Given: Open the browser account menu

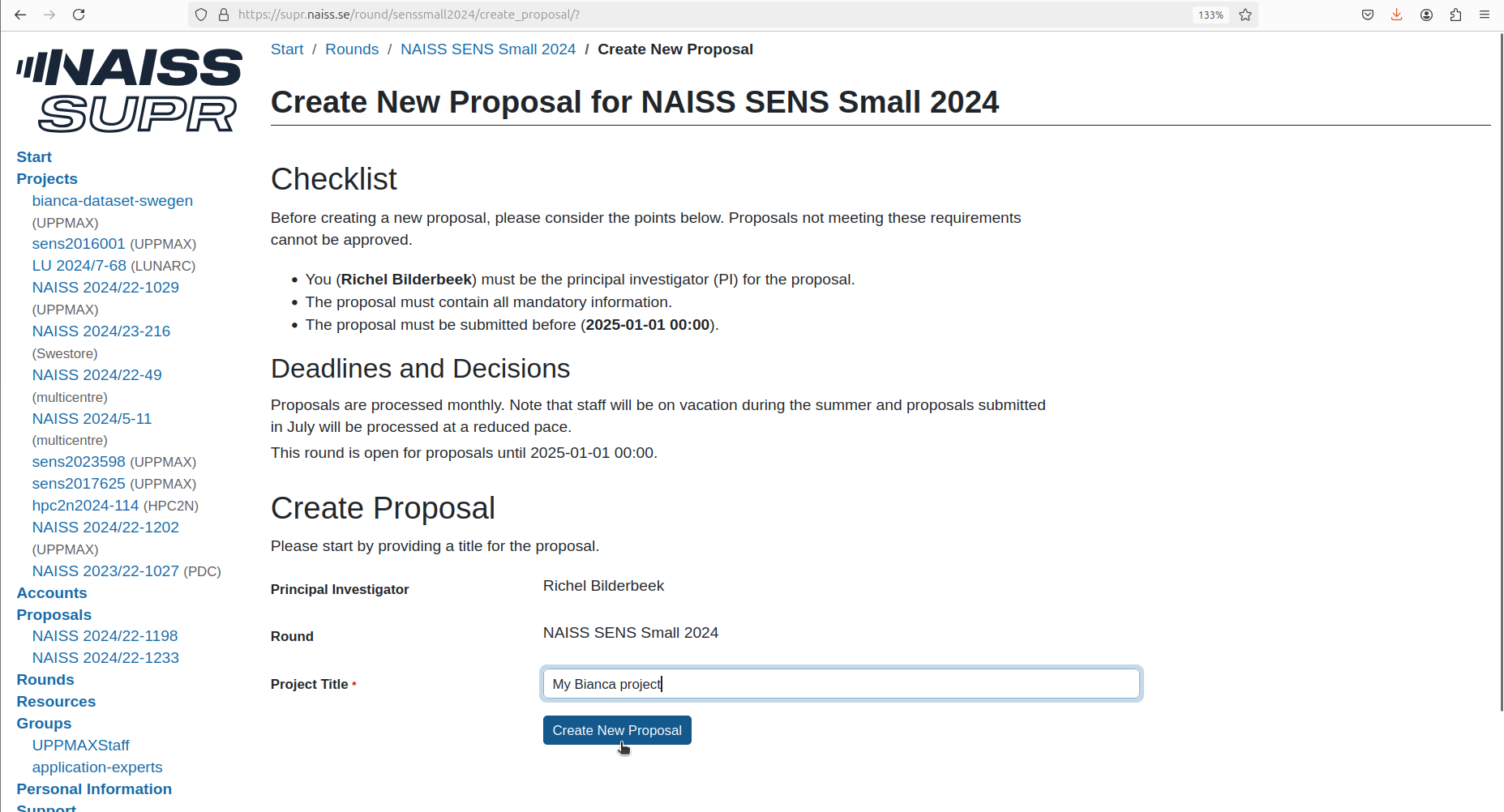Looking at the screenshot, I should (1426, 14).
